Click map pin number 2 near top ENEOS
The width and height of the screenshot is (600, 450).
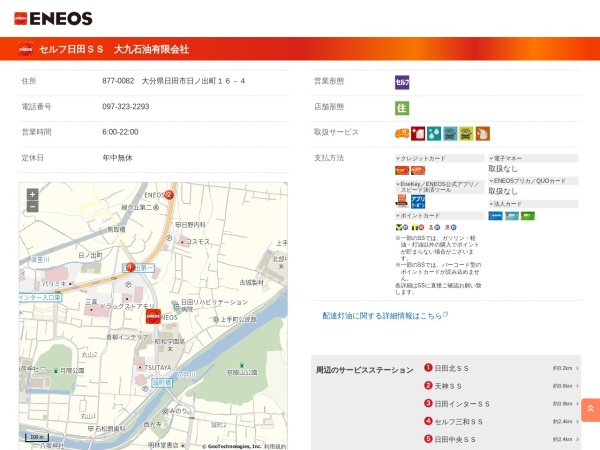click(x=169, y=195)
